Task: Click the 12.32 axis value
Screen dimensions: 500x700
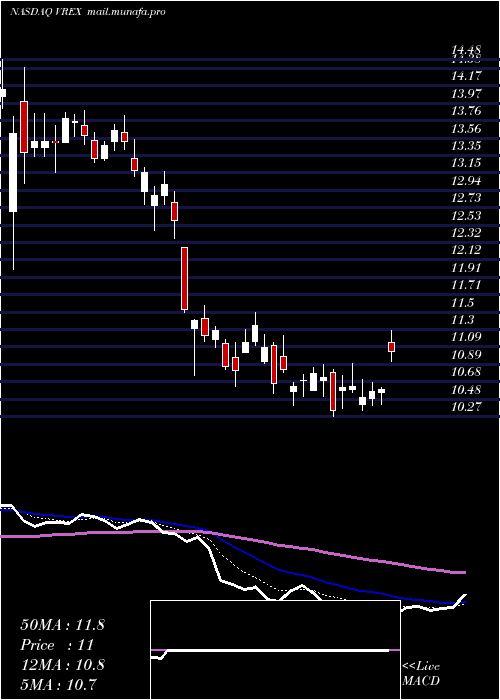Action: 466,233
